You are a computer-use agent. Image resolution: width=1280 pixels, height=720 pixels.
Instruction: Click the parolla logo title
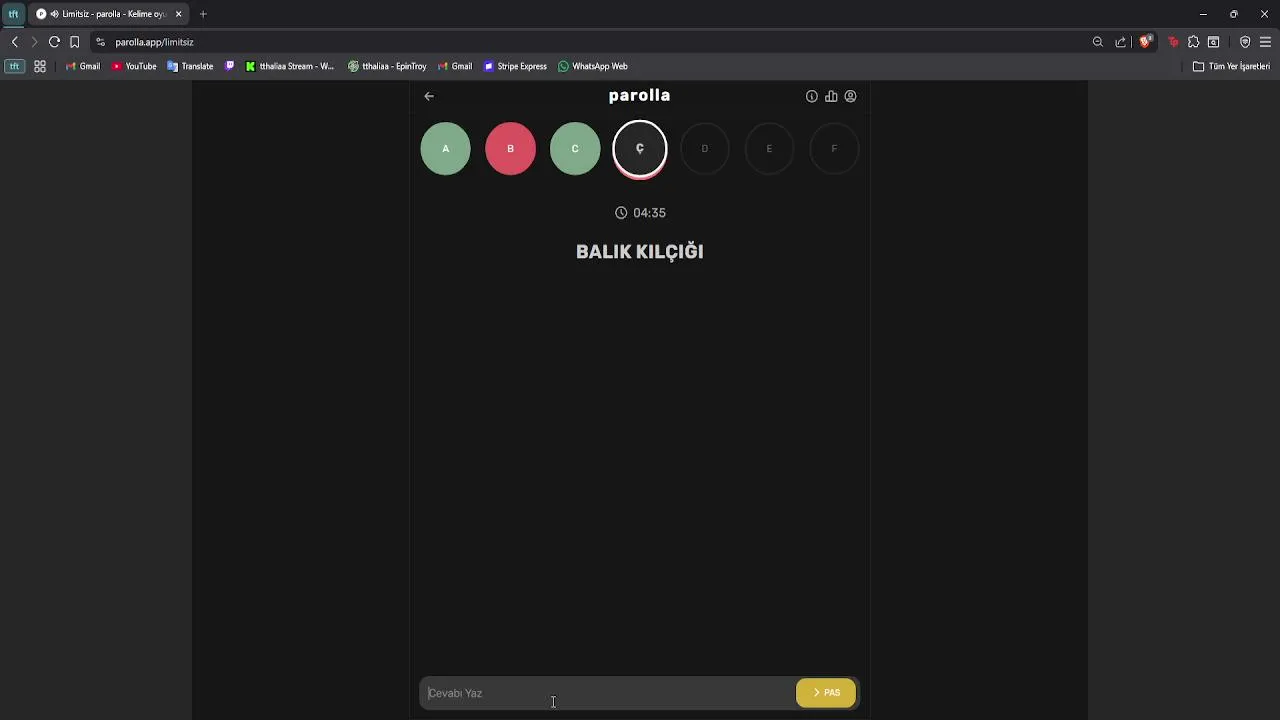(640, 95)
